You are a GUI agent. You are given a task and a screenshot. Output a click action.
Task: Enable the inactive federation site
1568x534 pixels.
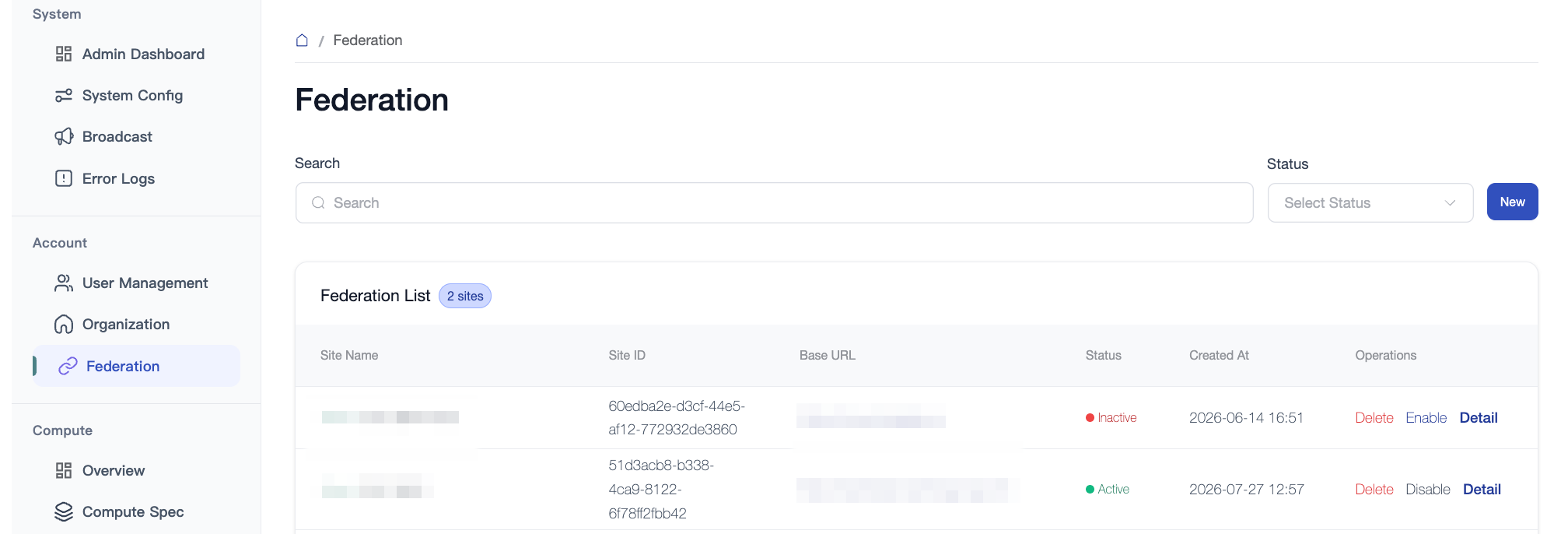tap(1426, 418)
